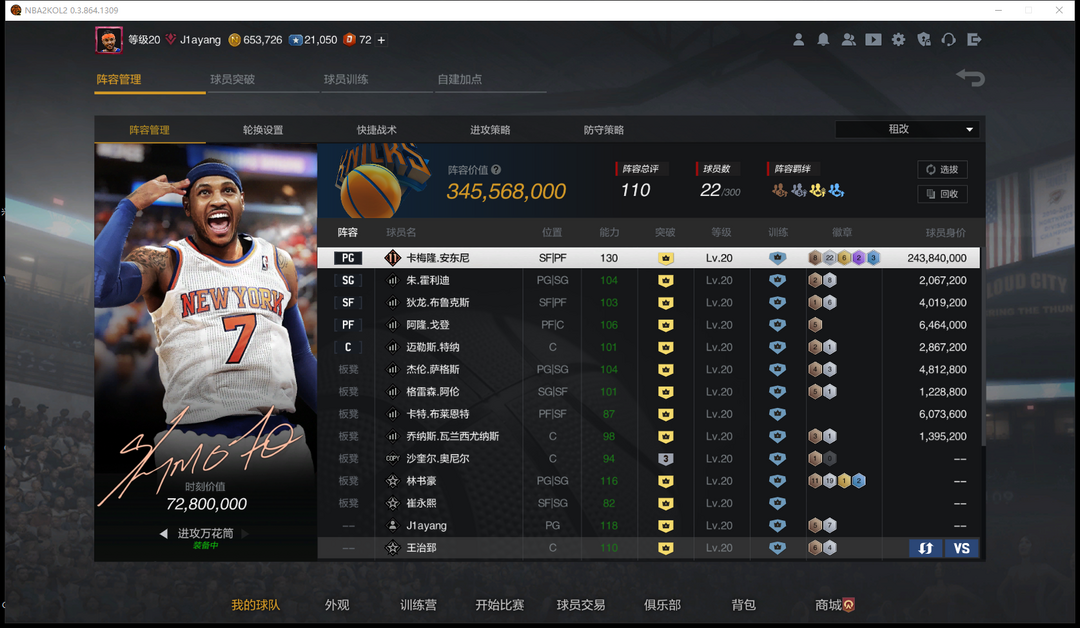Switch to the 球员突破 tab
This screenshot has height=628, width=1080.
point(232,79)
